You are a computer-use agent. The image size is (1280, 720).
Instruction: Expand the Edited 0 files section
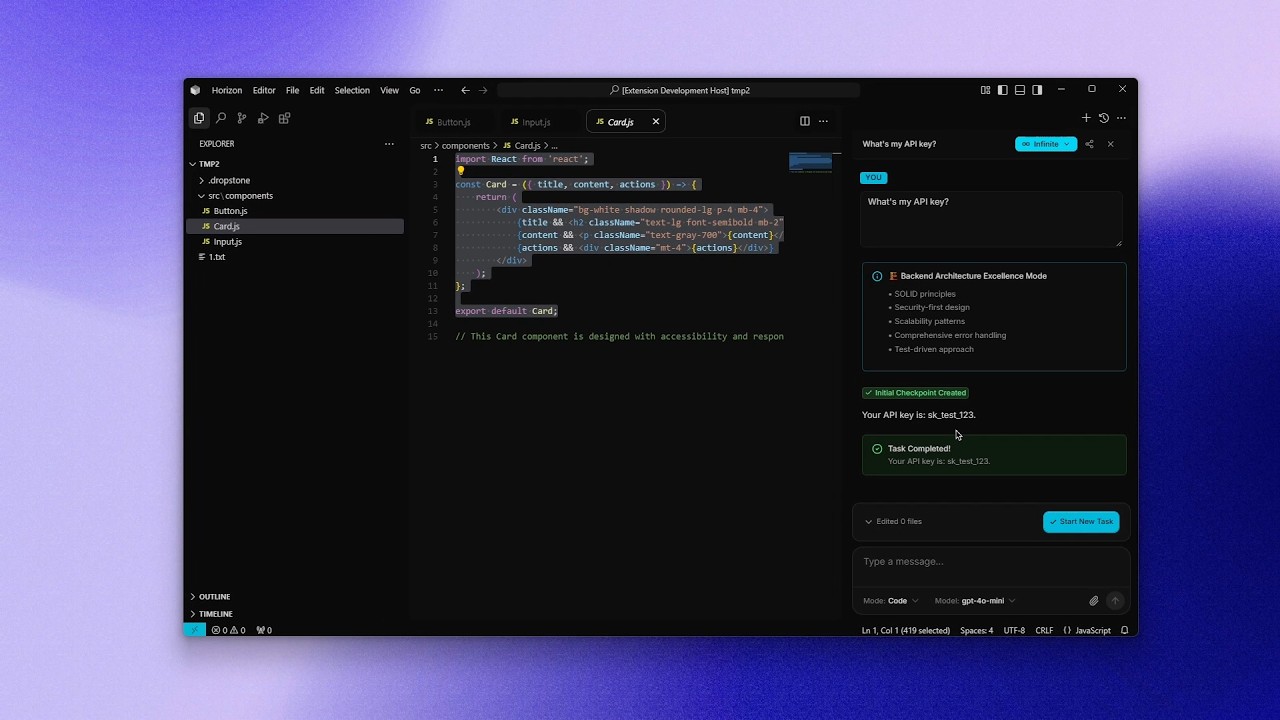(894, 522)
